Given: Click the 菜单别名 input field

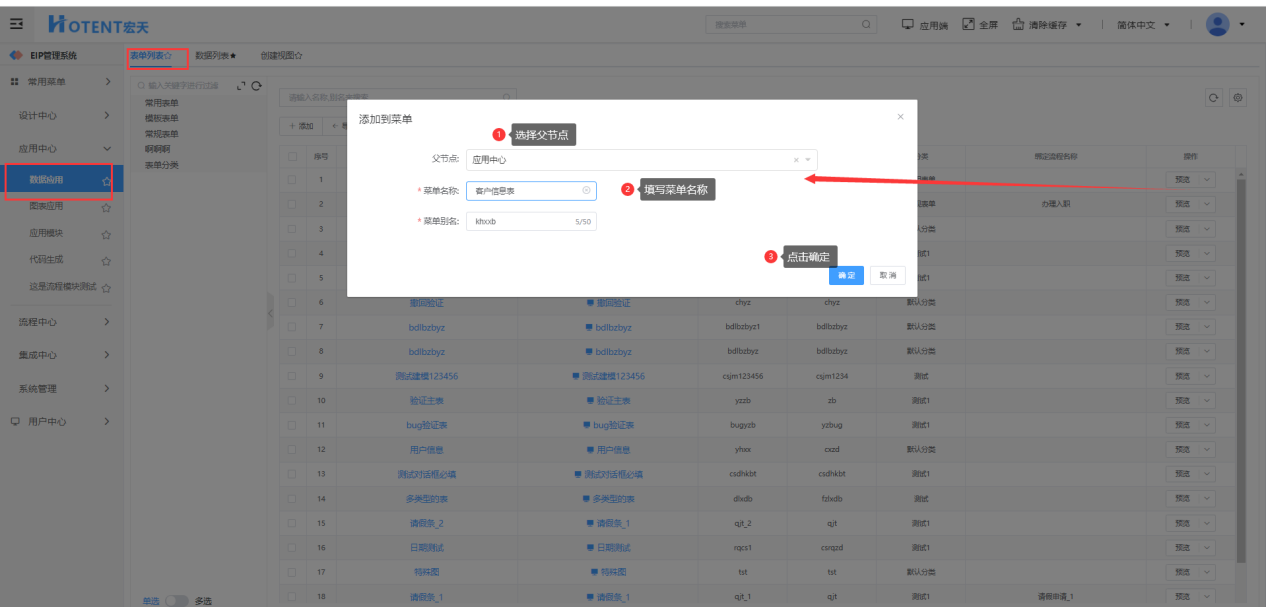Looking at the screenshot, I should point(520,221).
